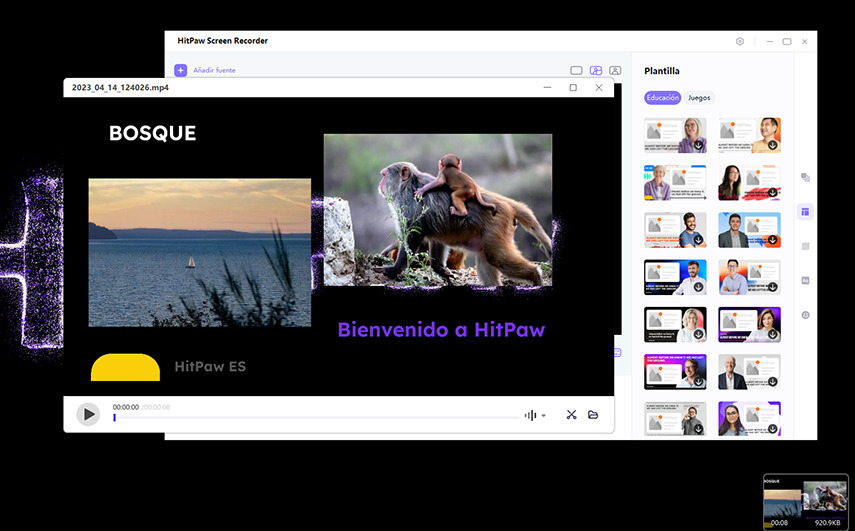Viewport: 855px width, 531px height.
Task: Download laughing man in yellow shirt template
Action: pos(773,145)
